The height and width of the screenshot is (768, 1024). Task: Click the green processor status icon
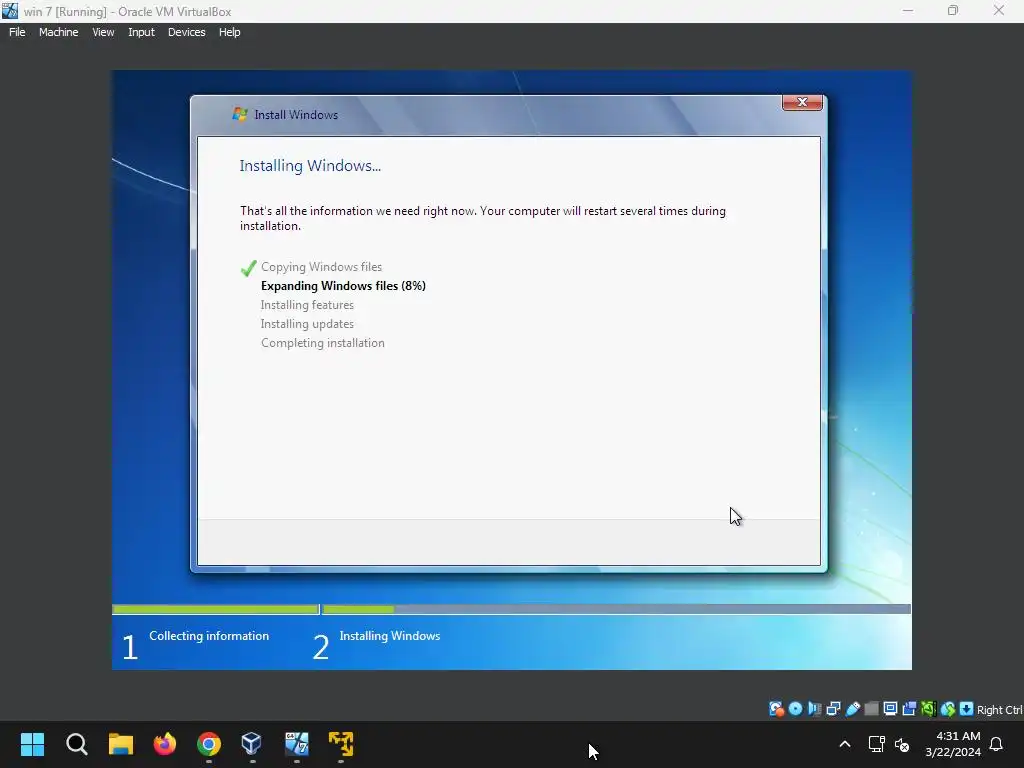(x=928, y=709)
